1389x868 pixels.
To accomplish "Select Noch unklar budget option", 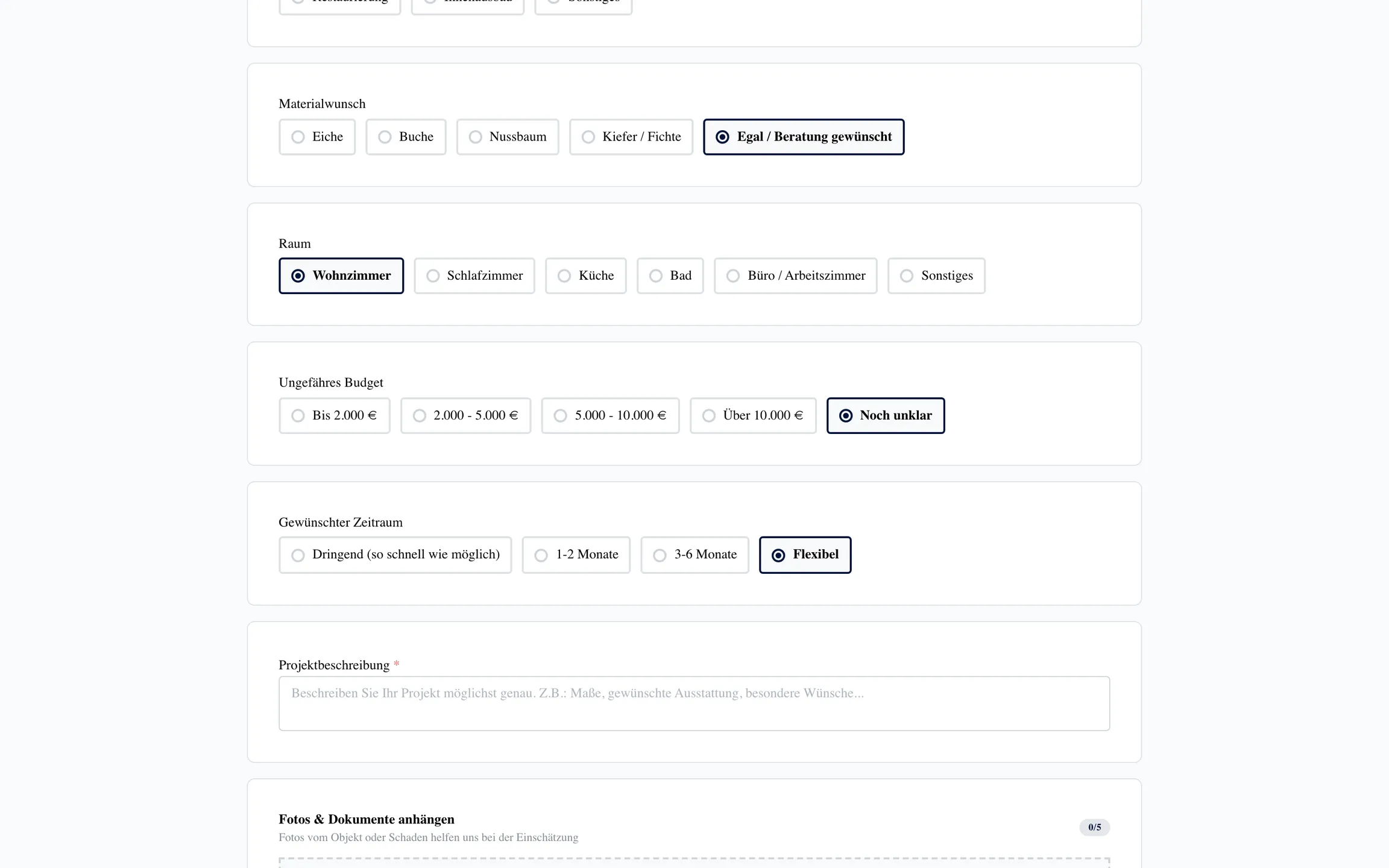I will pyautogui.click(x=886, y=415).
